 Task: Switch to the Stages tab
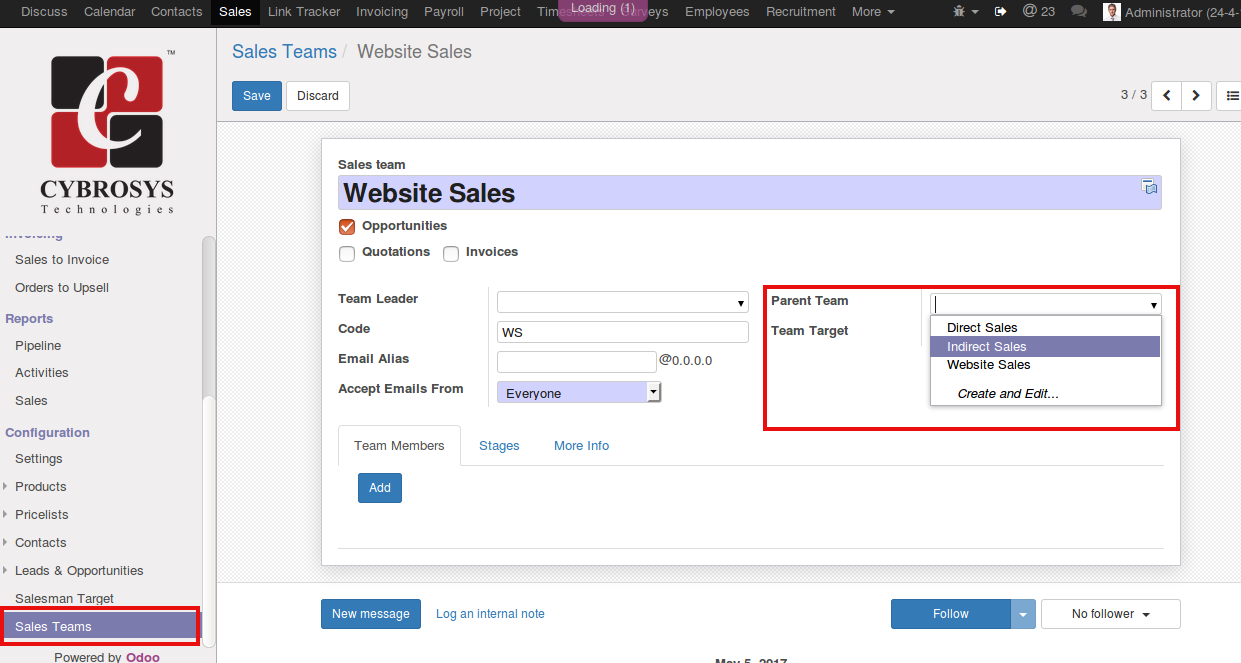499,446
